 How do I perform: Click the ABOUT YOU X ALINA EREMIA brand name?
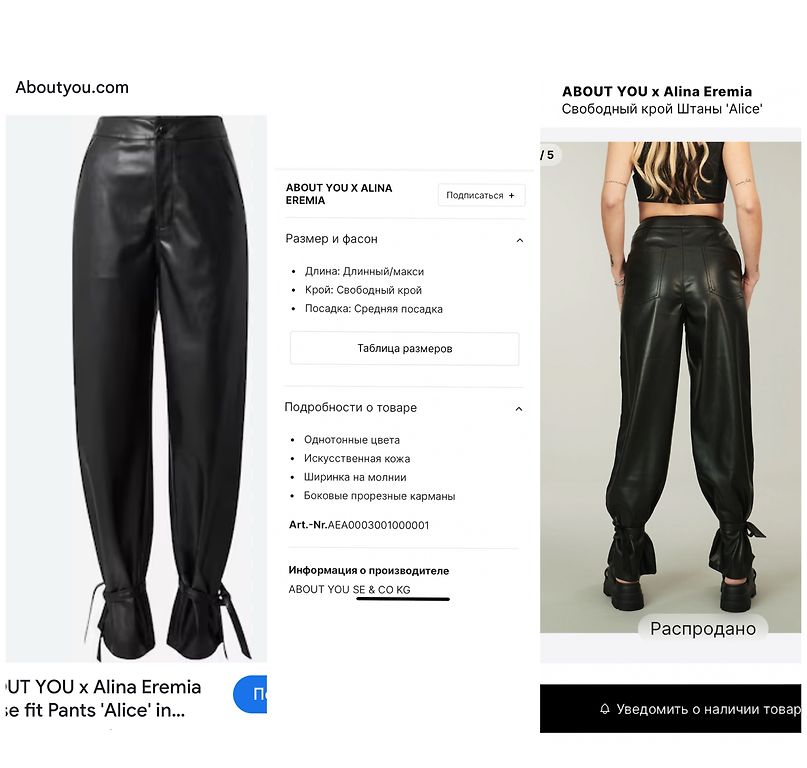tap(339, 194)
